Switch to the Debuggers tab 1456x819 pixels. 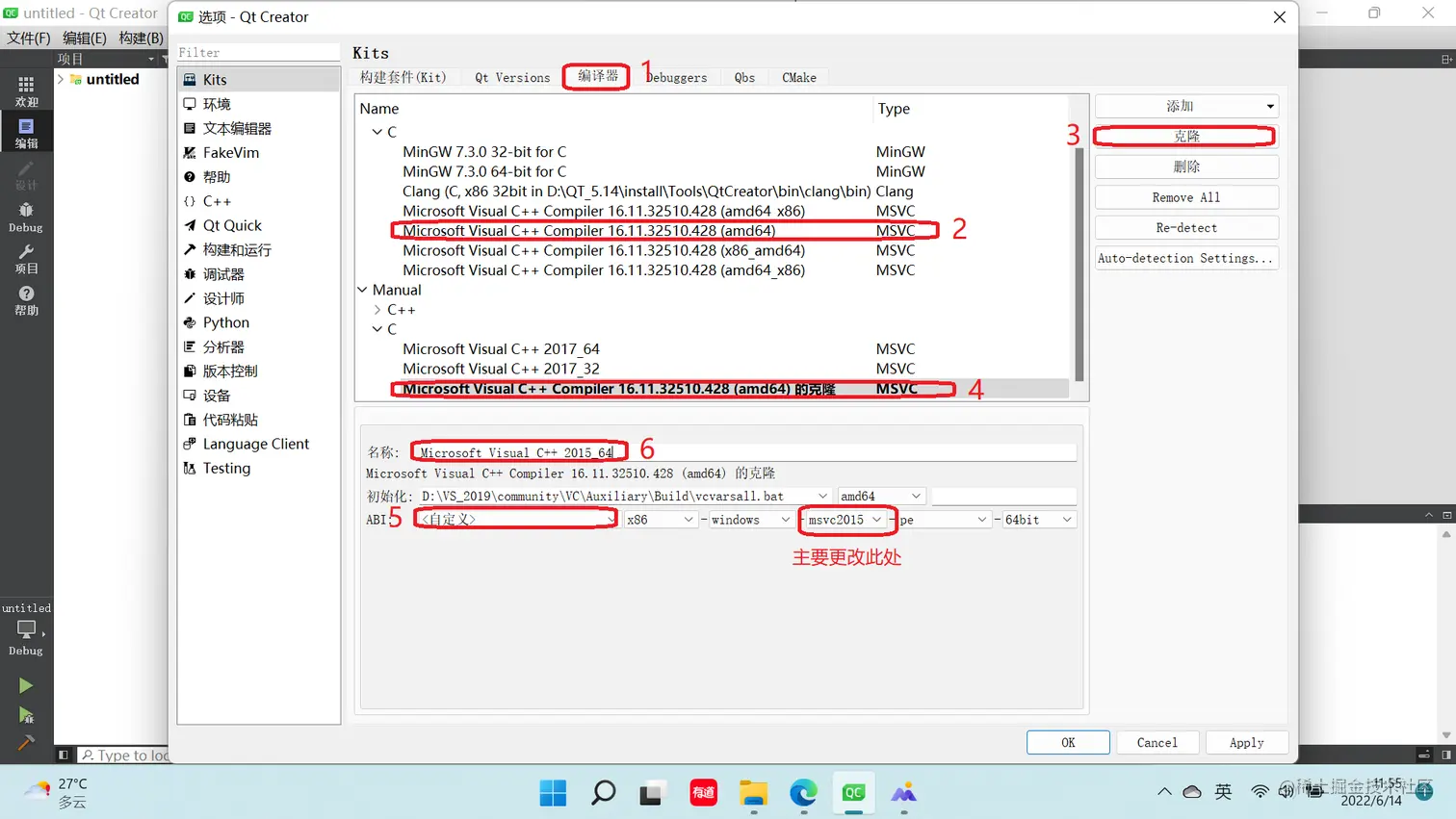[x=676, y=77]
